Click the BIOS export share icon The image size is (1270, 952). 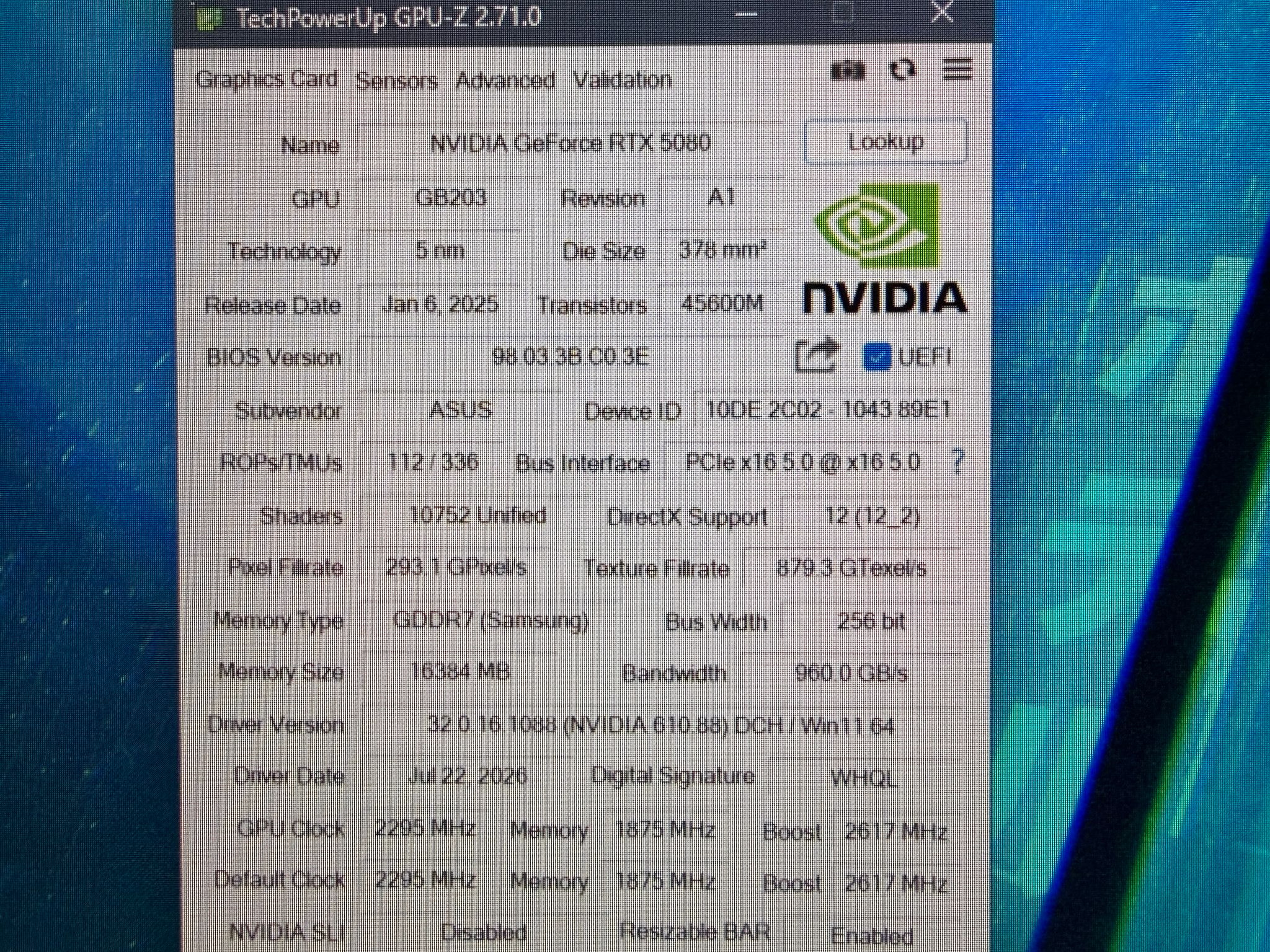[x=817, y=355]
